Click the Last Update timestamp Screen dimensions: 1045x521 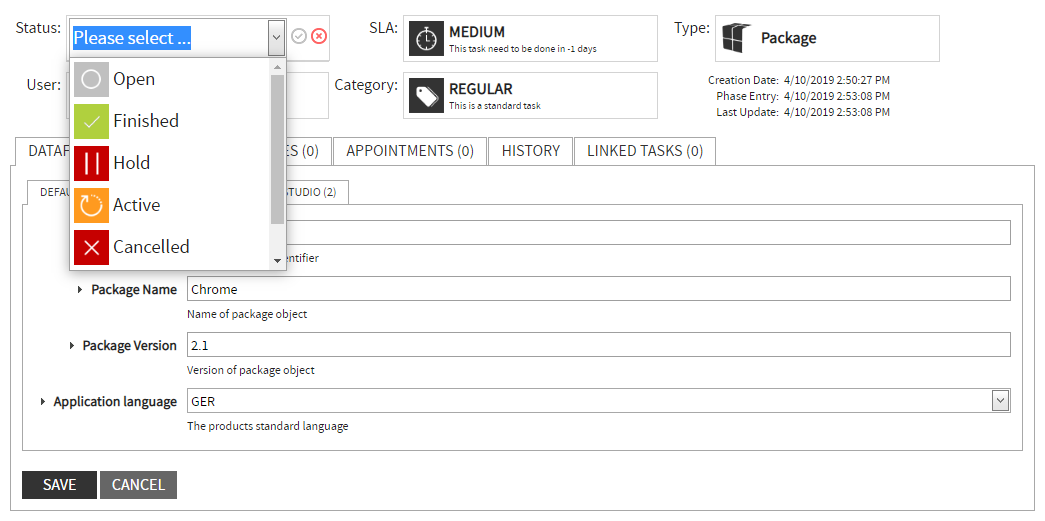pyautogui.click(x=836, y=112)
